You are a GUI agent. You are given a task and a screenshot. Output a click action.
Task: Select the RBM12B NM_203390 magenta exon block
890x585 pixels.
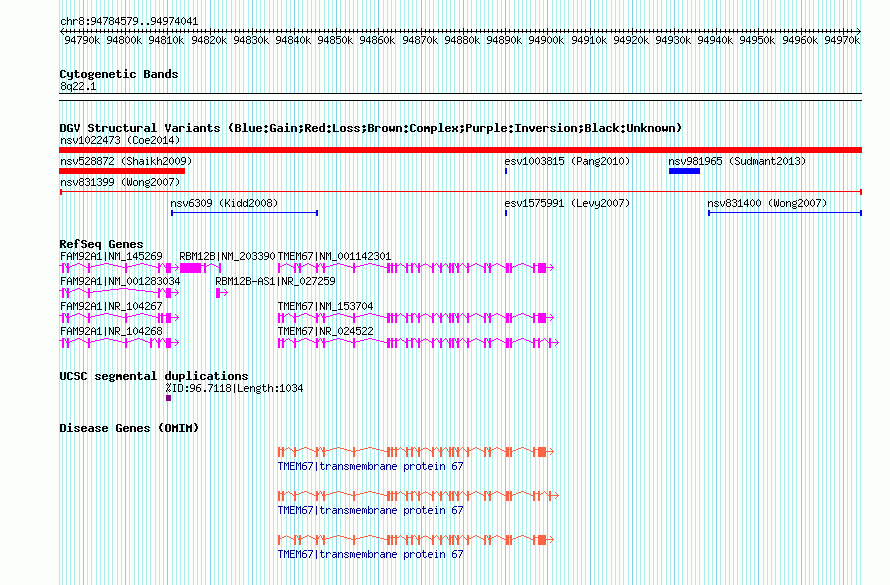[191, 268]
